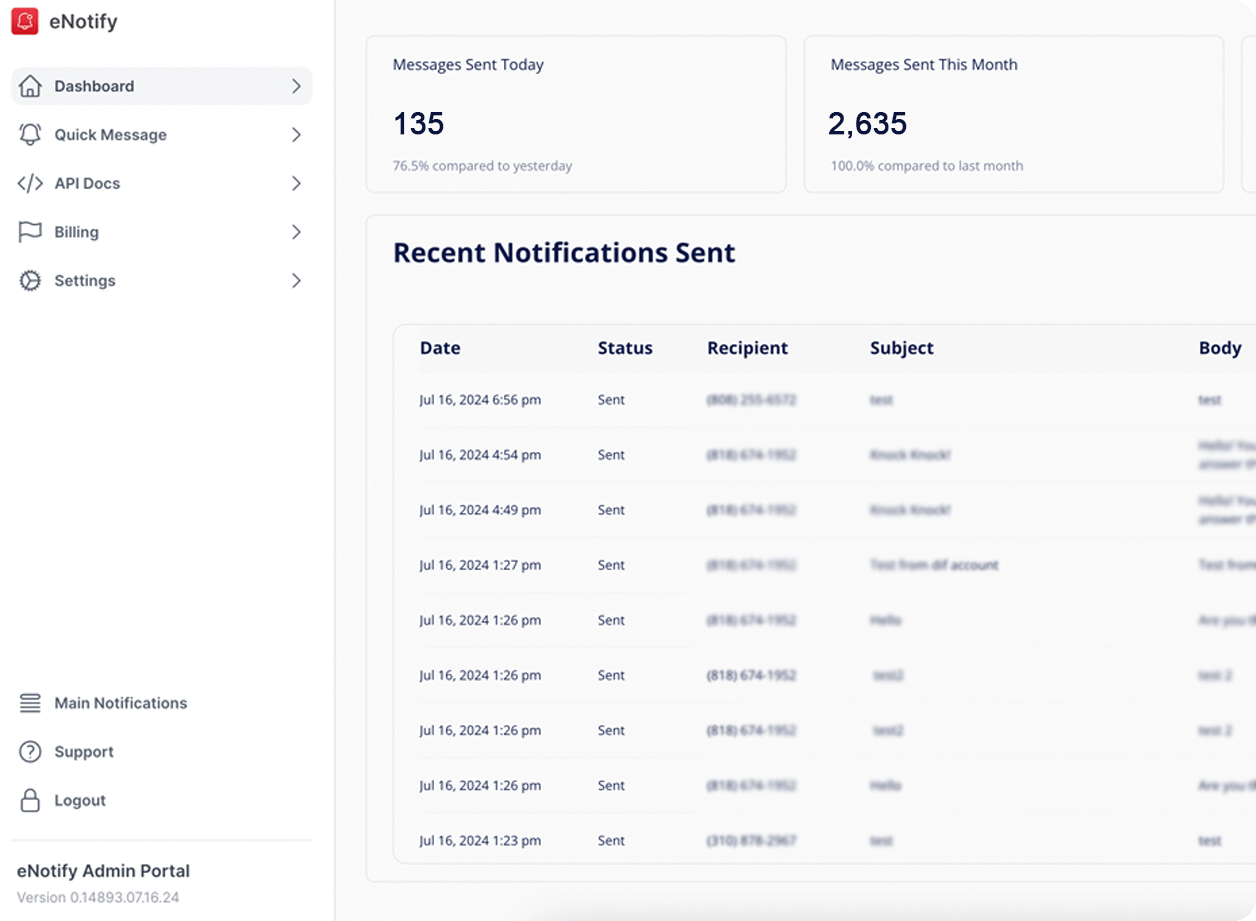Sort table by the Date column header
The height and width of the screenshot is (921, 1256).
coord(440,347)
